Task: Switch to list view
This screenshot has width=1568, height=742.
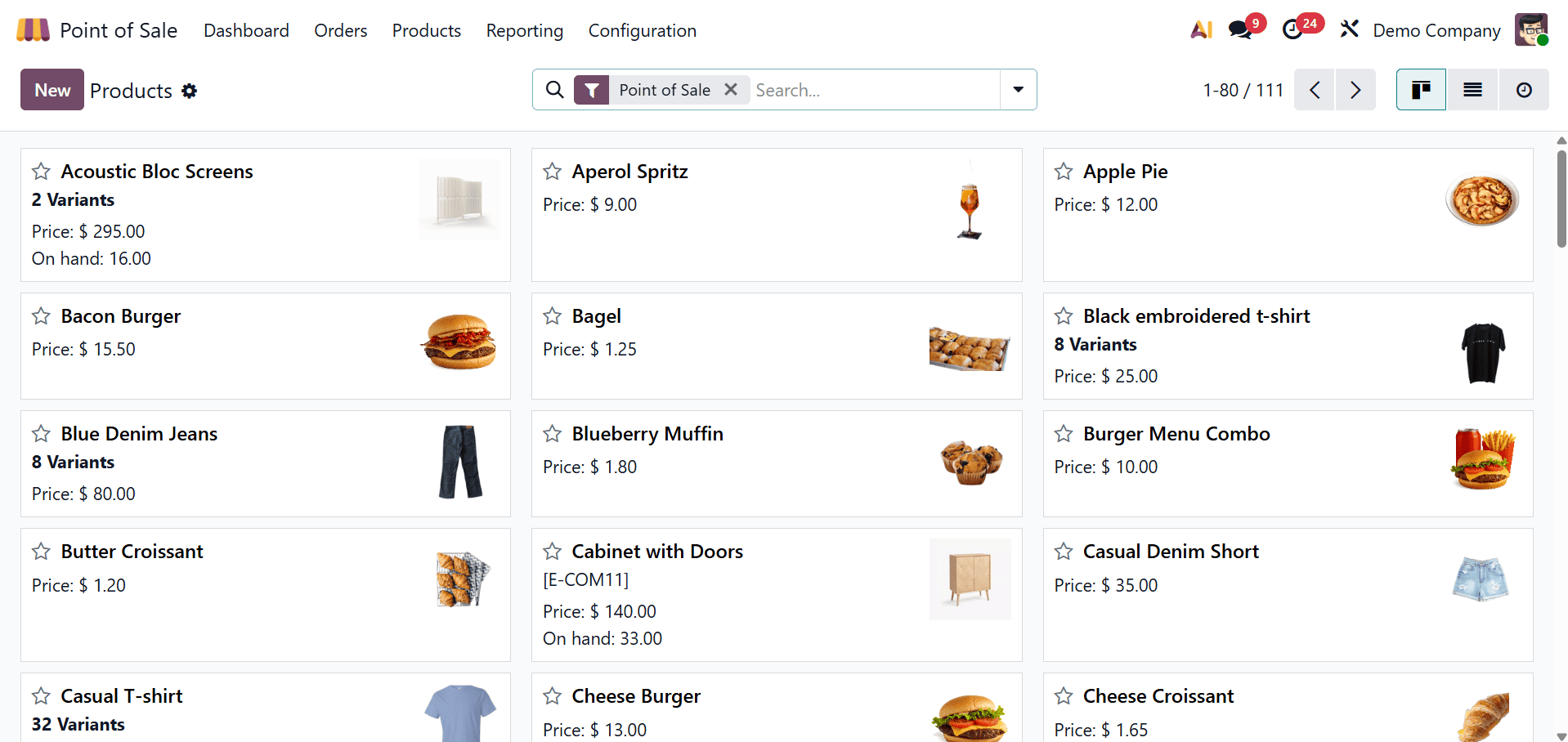Action: pyautogui.click(x=1472, y=90)
